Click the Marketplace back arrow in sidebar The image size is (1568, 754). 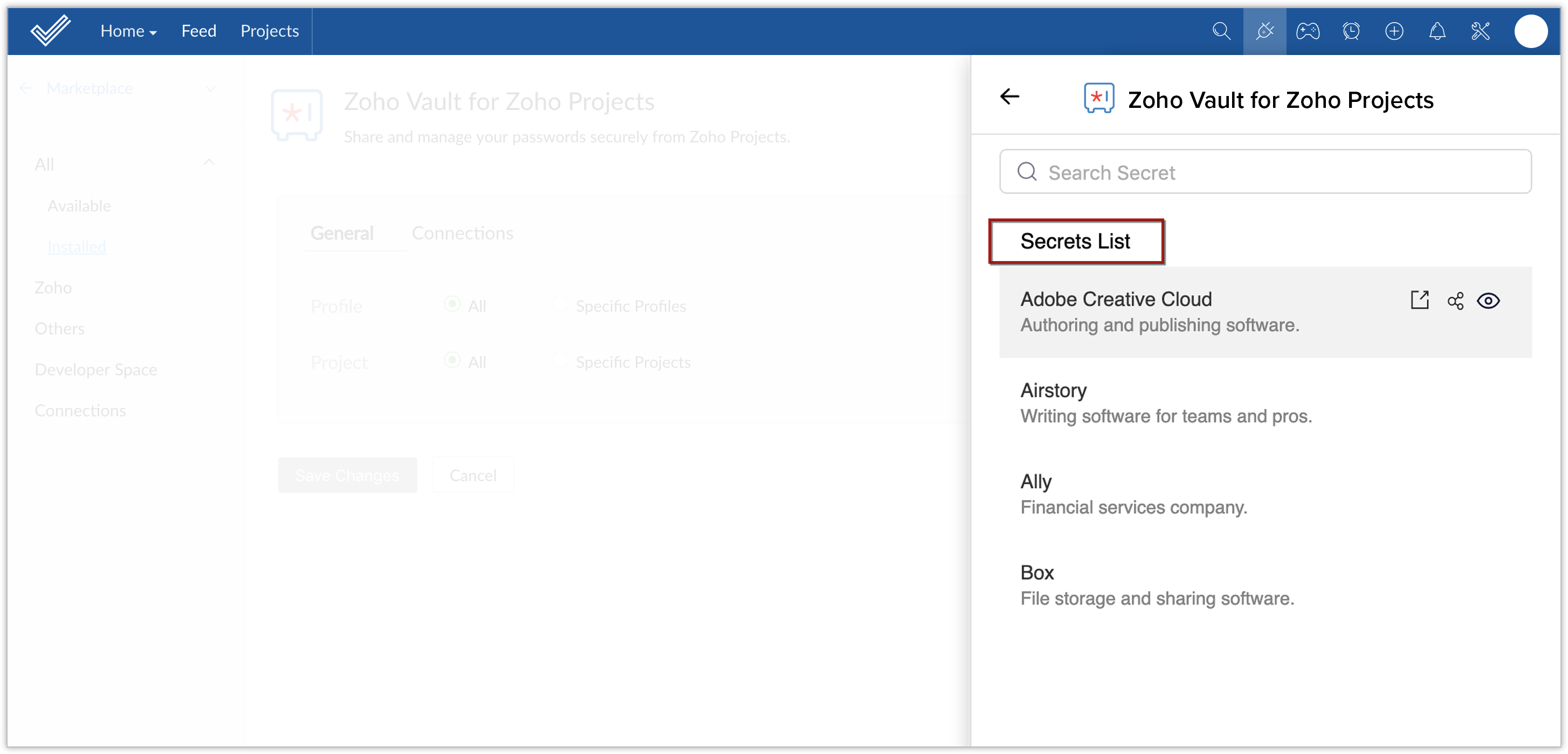pos(26,88)
